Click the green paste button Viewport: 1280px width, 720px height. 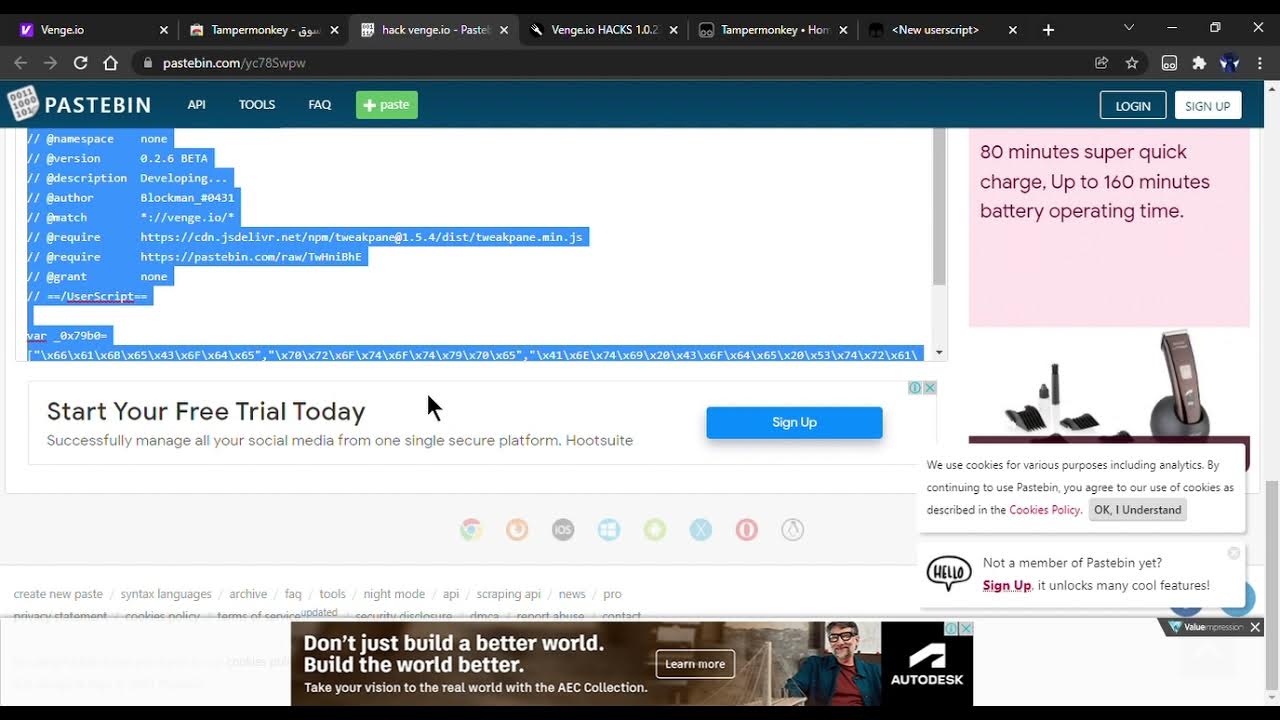387,105
